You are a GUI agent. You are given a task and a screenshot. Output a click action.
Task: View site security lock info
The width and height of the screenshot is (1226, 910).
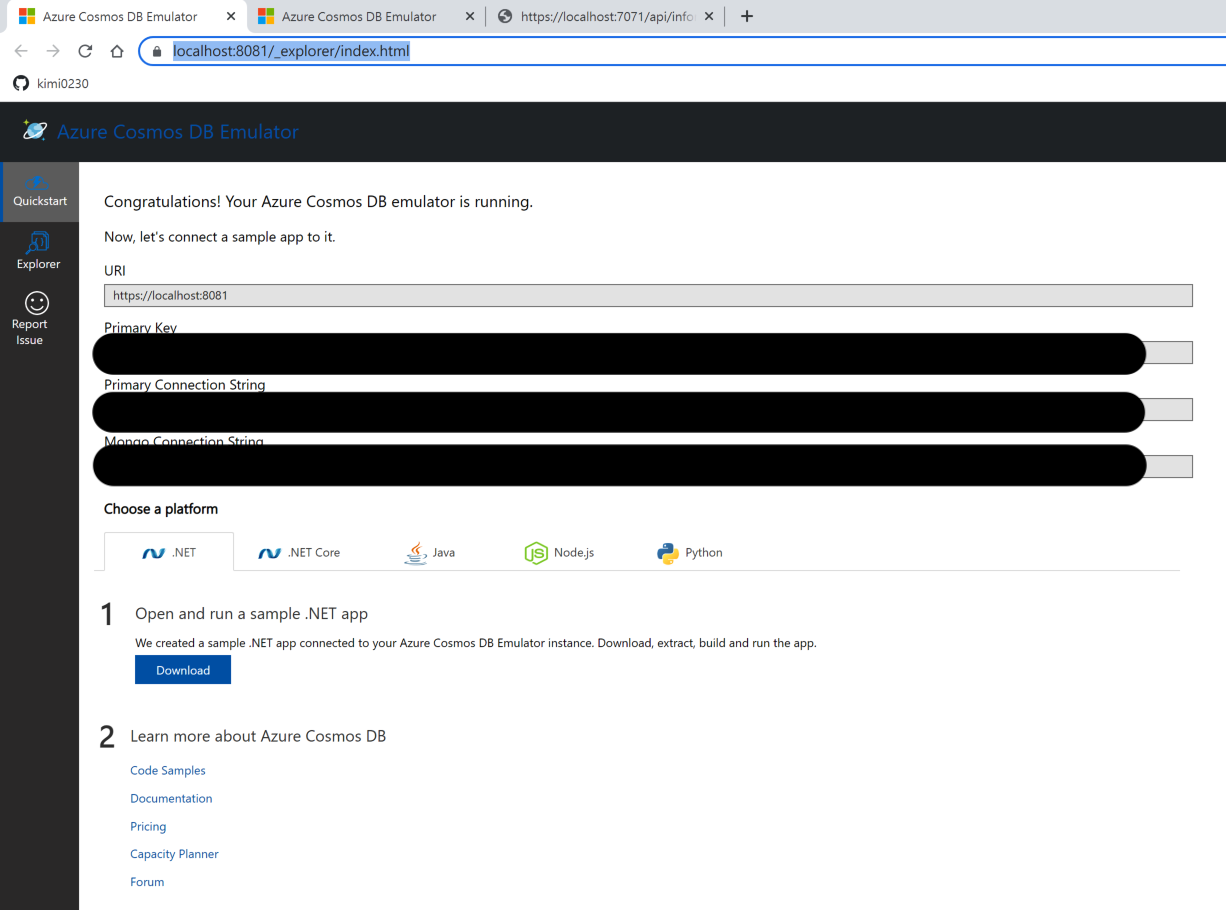156,51
